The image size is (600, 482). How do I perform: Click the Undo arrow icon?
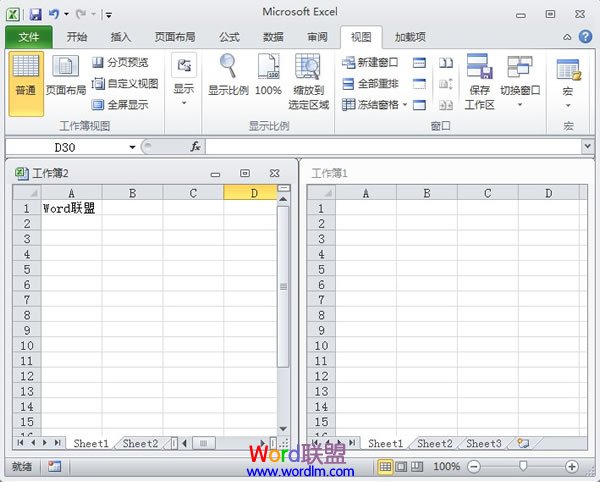point(54,15)
